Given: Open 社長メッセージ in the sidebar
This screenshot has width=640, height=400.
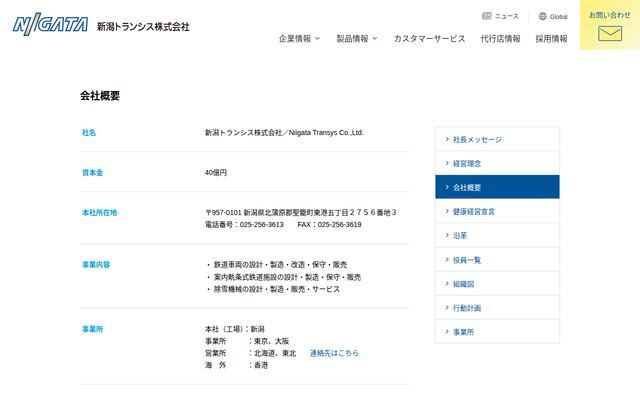Looking at the screenshot, I should pyautogui.click(x=497, y=139).
